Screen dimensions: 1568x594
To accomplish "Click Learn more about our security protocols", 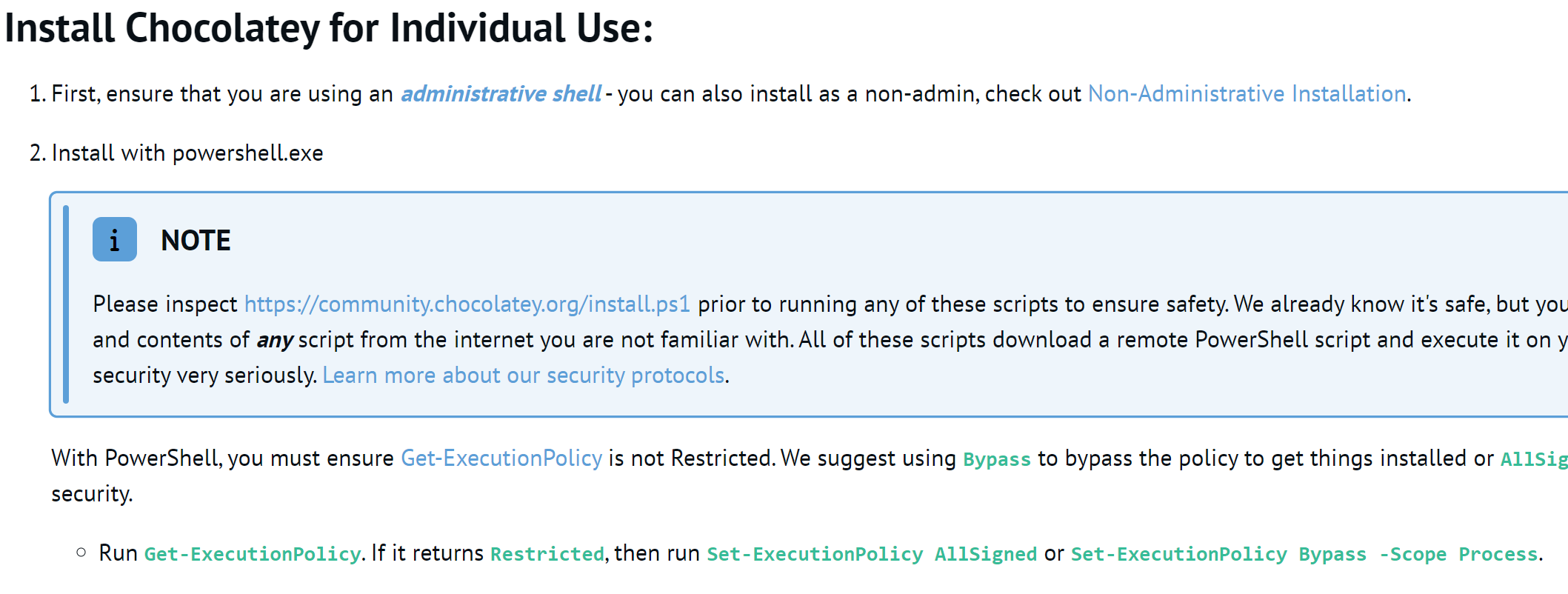I will (524, 376).
